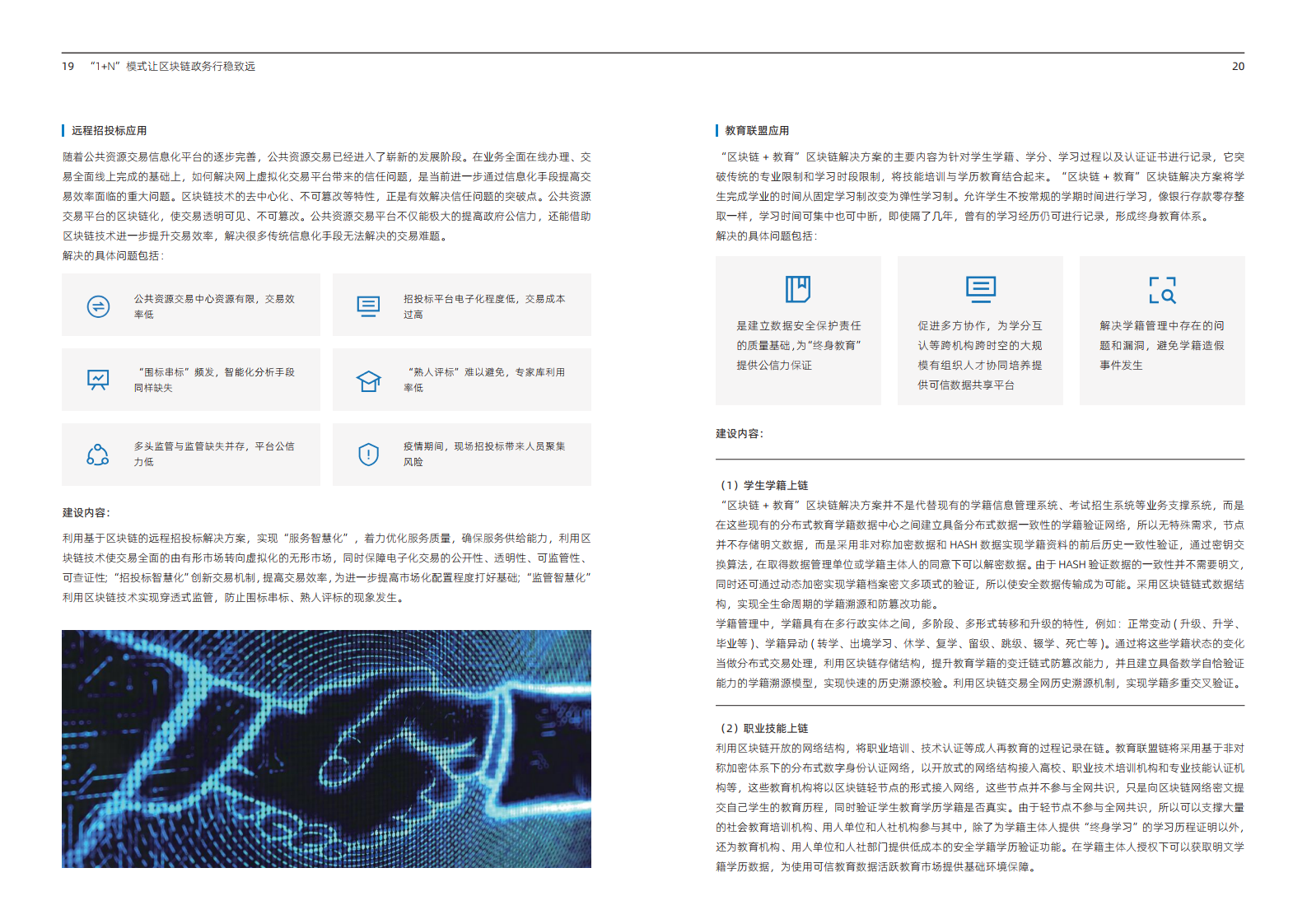This screenshot has height=924, width=1307.
Task: Click the bookmark book icon above 是建立数据安全保护责任
Action: pos(797,289)
